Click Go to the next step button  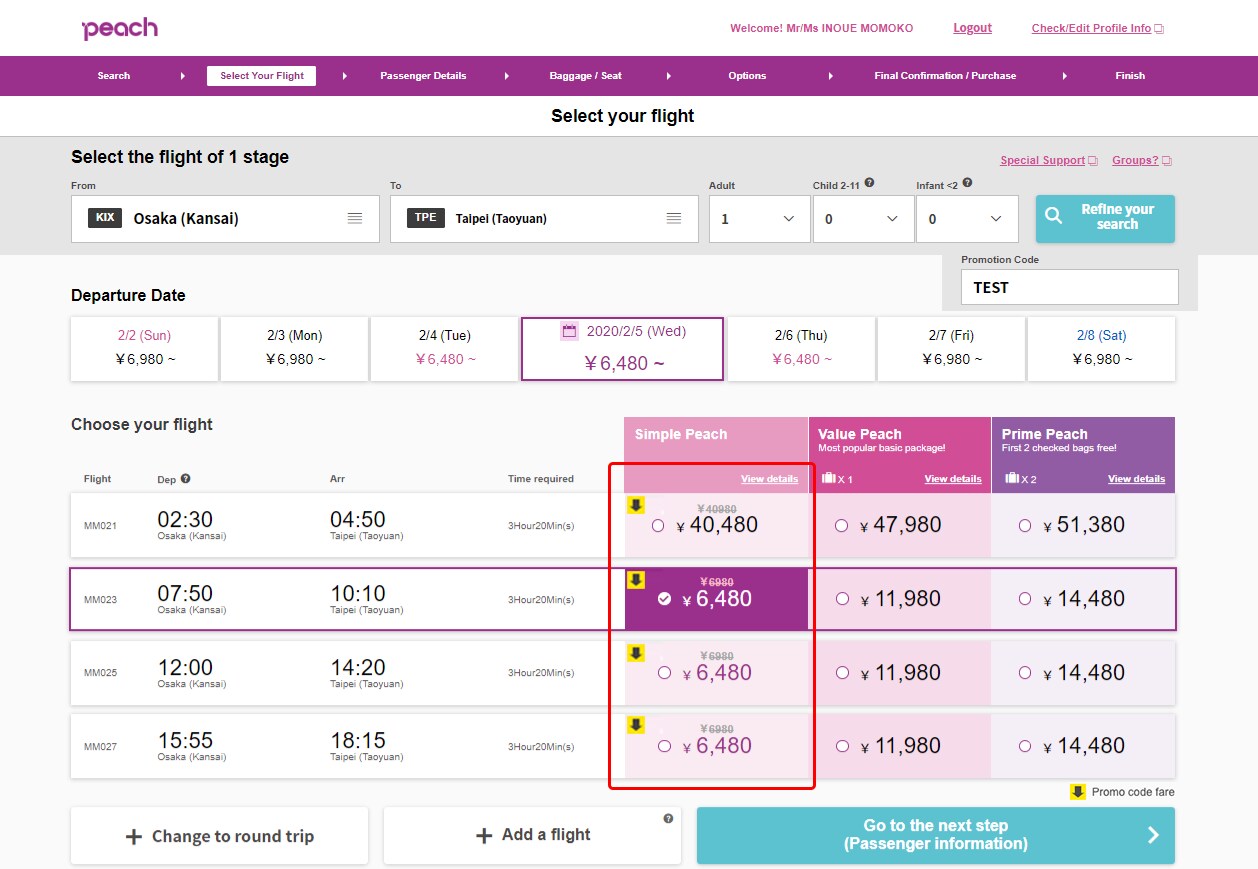coord(936,835)
